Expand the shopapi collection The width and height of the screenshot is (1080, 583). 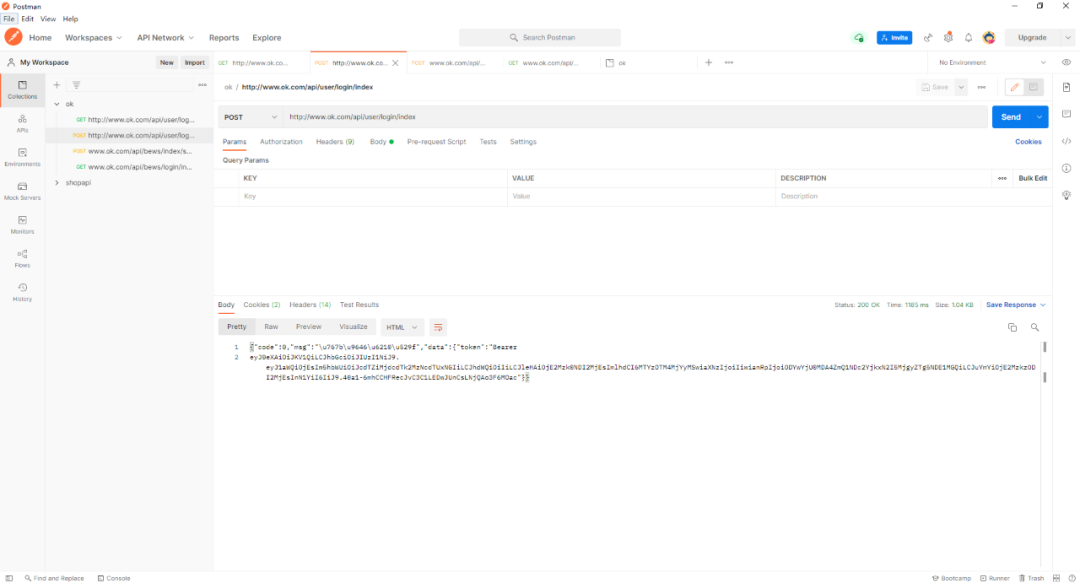(x=57, y=183)
